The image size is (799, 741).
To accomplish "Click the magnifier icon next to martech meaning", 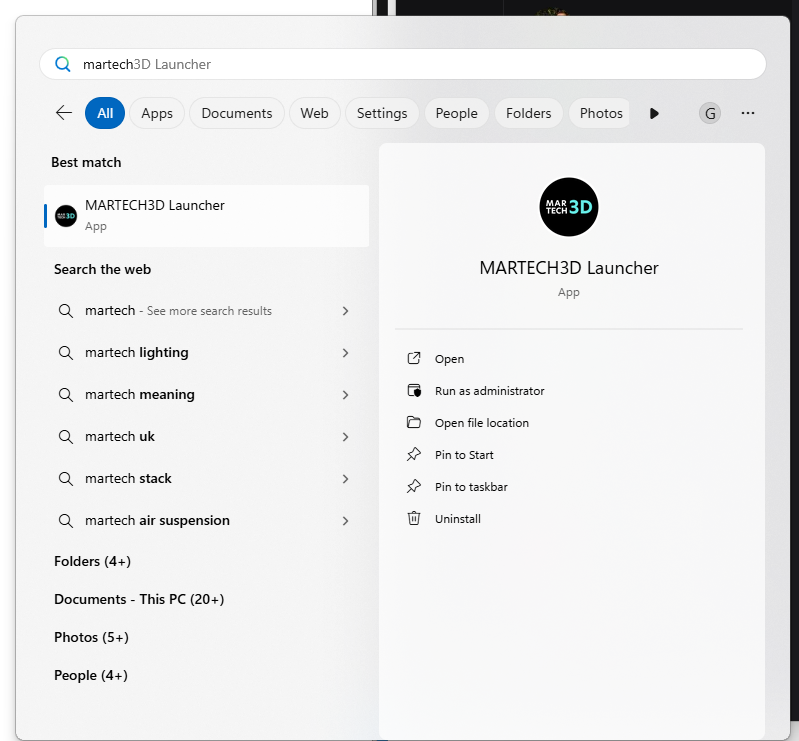I will tap(65, 394).
